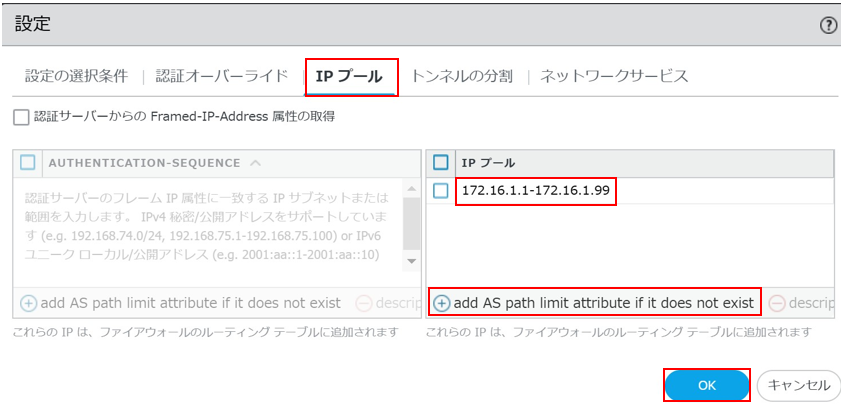
Task: Click the scroll-down arrow in the left description box
Action: coord(410,261)
